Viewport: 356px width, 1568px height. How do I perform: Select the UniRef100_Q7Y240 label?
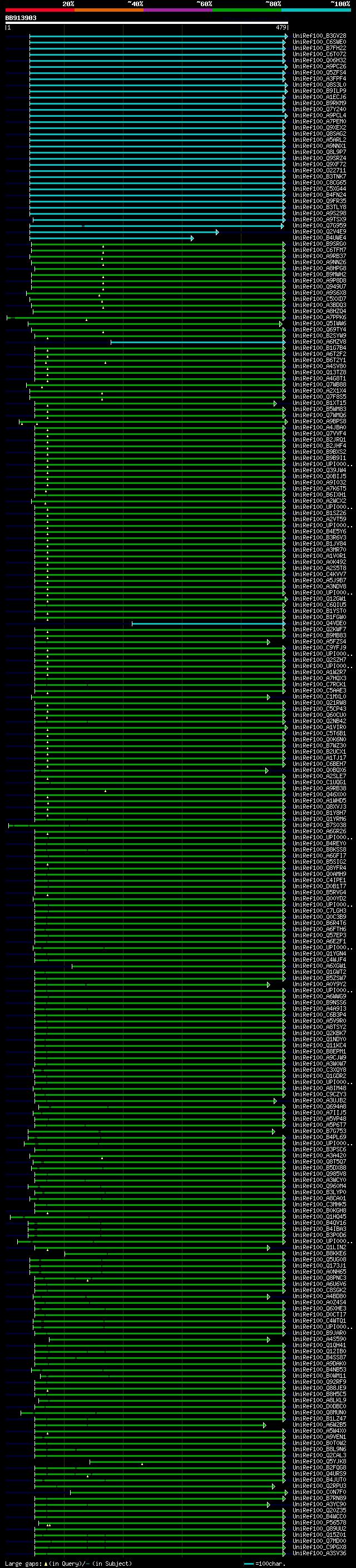tap(319, 110)
